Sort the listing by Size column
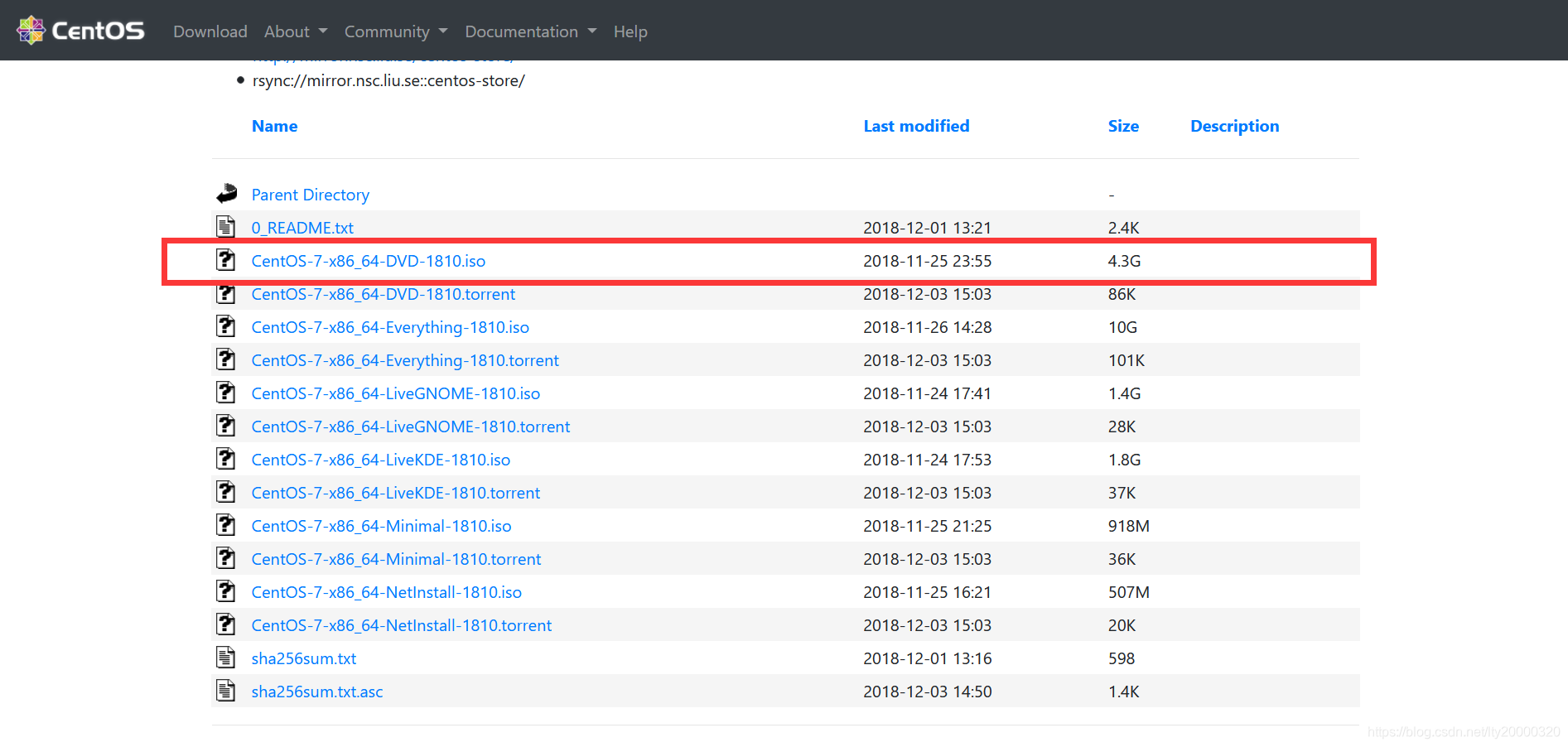Viewport: 1568px width, 747px height. pyautogui.click(x=1123, y=126)
